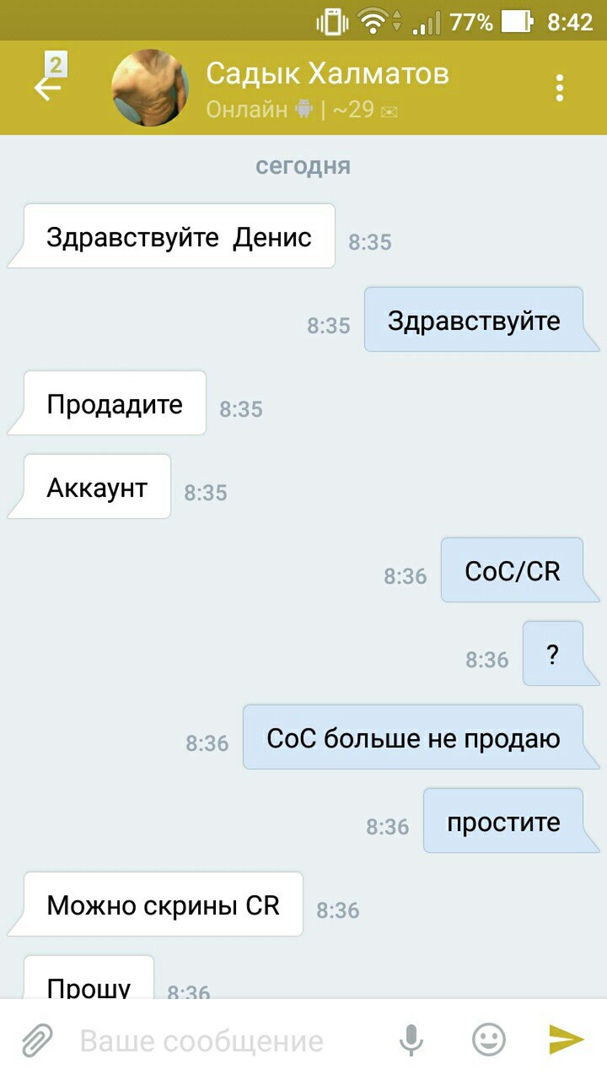The height and width of the screenshot is (1080, 607).
Task: Open contact name Садык Халматов
Action: 327,74
